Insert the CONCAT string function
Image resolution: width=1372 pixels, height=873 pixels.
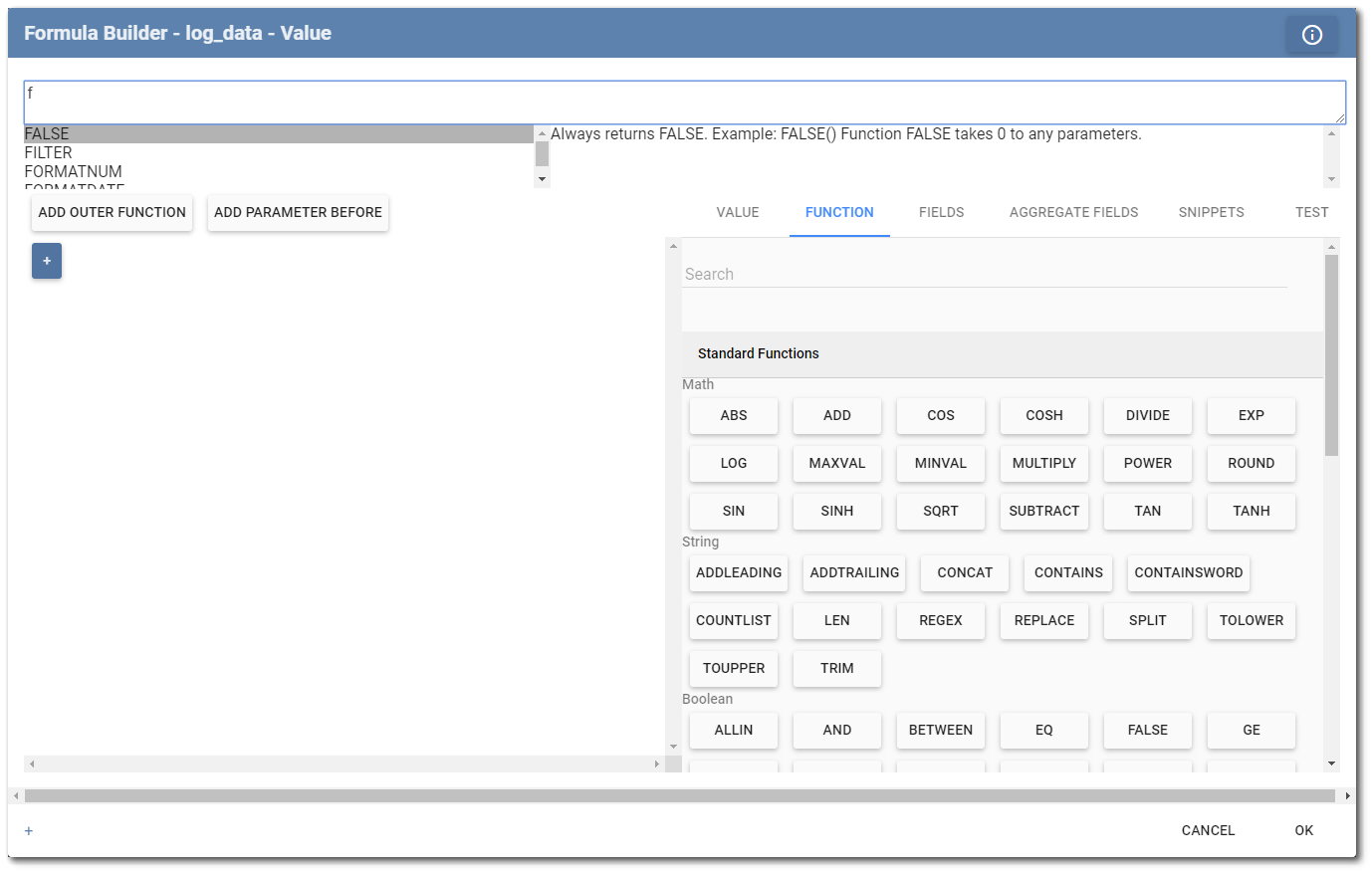pyautogui.click(x=964, y=572)
